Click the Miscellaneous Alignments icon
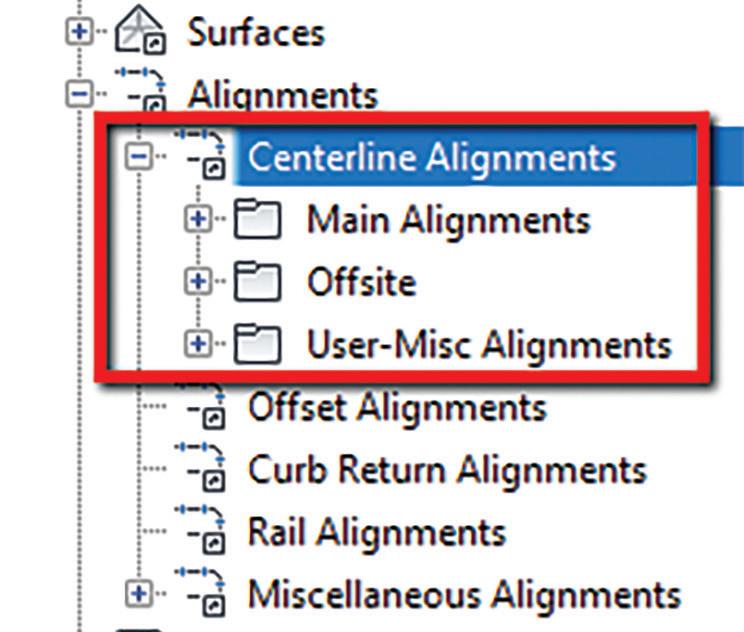The height and width of the screenshot is (632, 744). pyautogui.click(x=200, y=592)
